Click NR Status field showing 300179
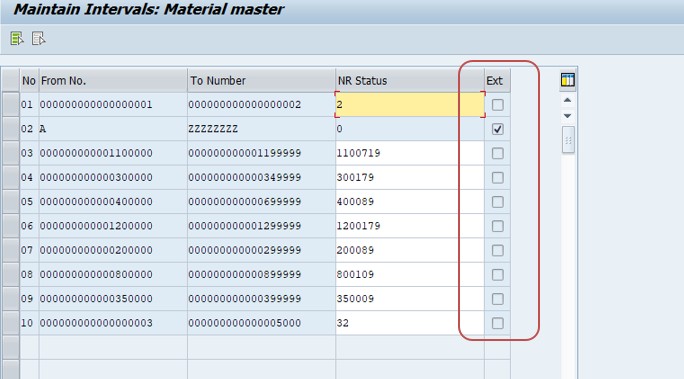Image resolution: width=684 pixels, height=379 pixels. click(410, 178)
